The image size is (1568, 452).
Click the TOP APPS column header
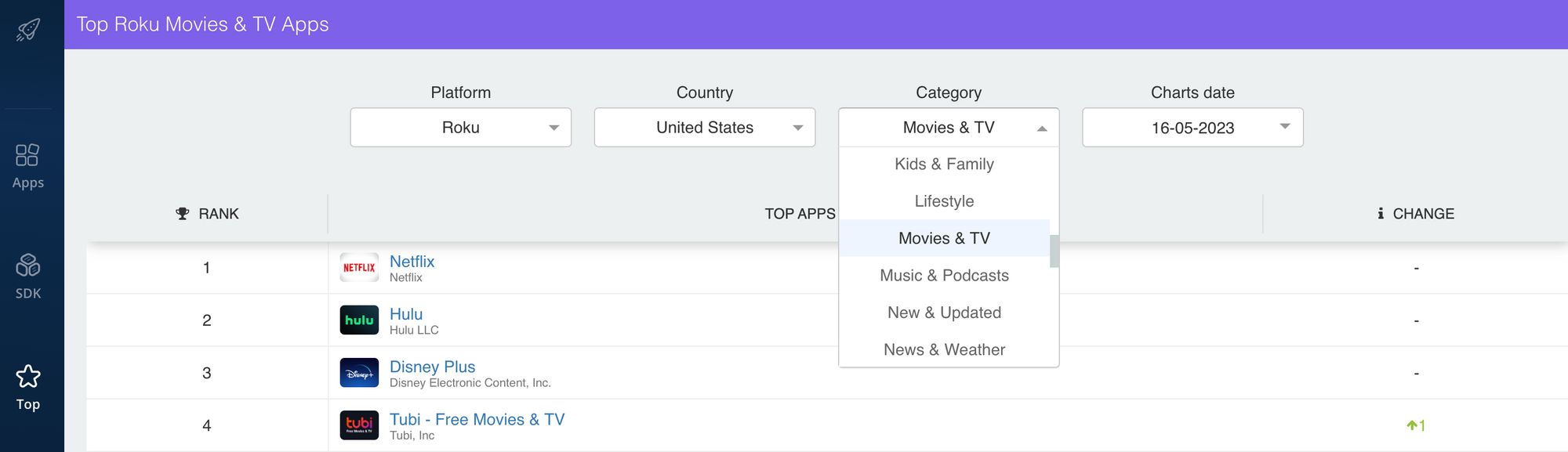click(x=800, y=213)
